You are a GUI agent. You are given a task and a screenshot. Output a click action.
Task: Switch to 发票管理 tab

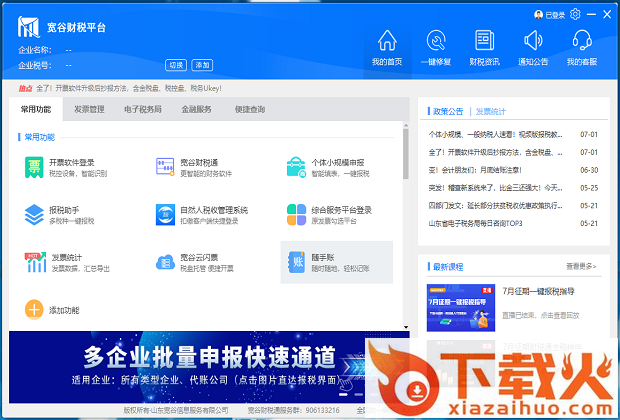(x=89, y=109)
